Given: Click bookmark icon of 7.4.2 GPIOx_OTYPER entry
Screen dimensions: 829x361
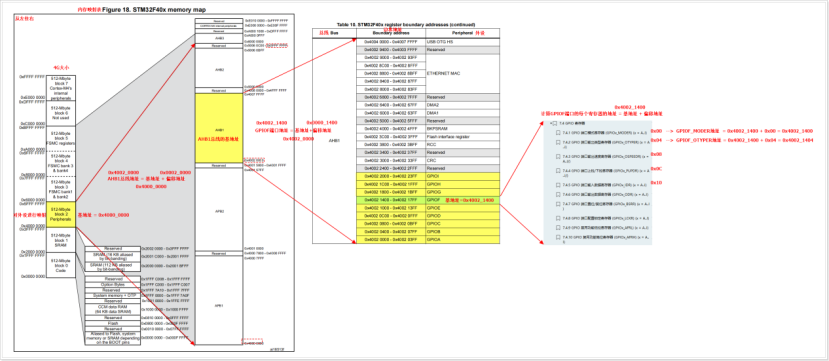Looking at the screenshot, I should point(559,143).
